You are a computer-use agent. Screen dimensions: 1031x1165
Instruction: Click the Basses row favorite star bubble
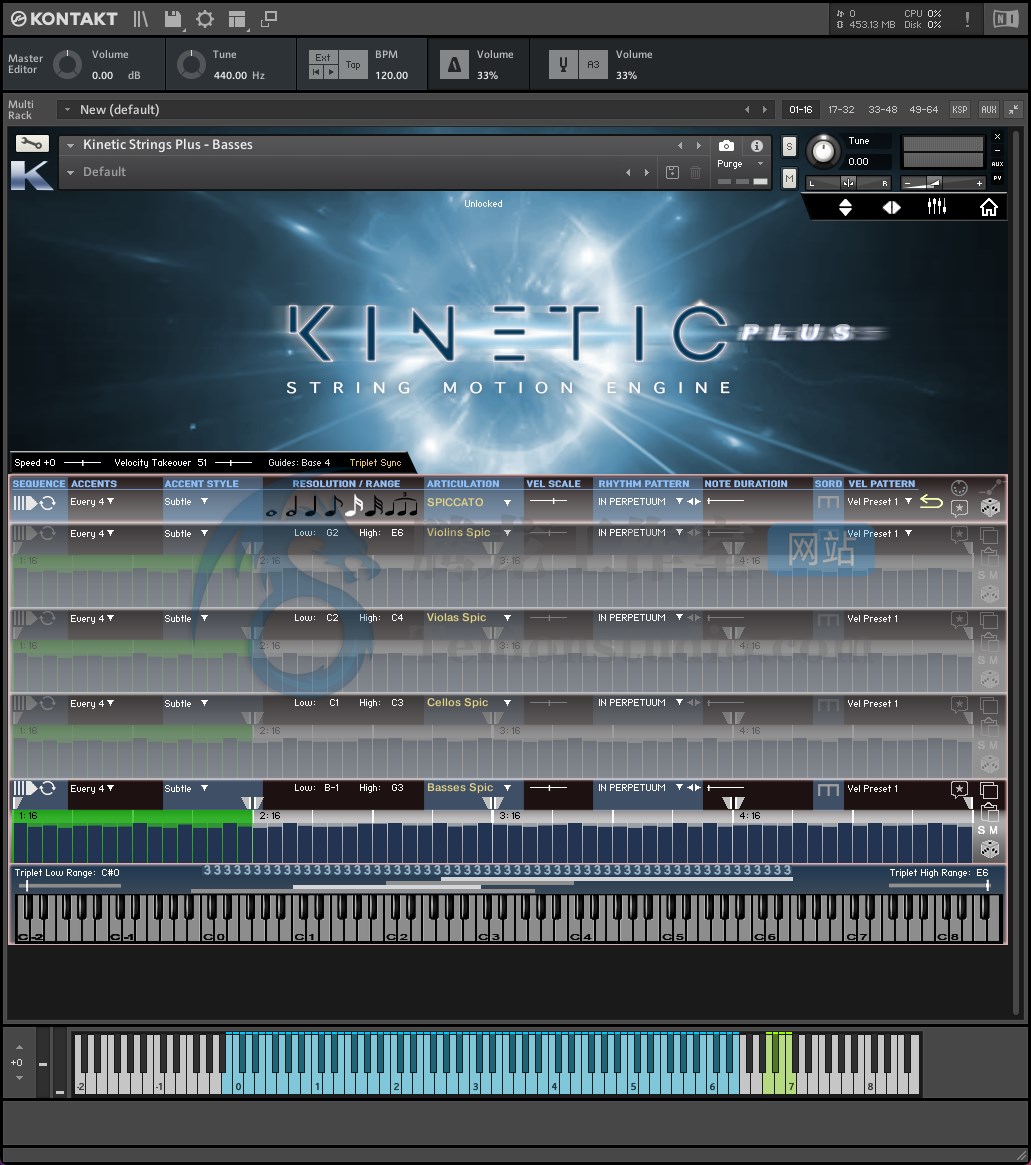pyautogui.click(x=959, y=789)
